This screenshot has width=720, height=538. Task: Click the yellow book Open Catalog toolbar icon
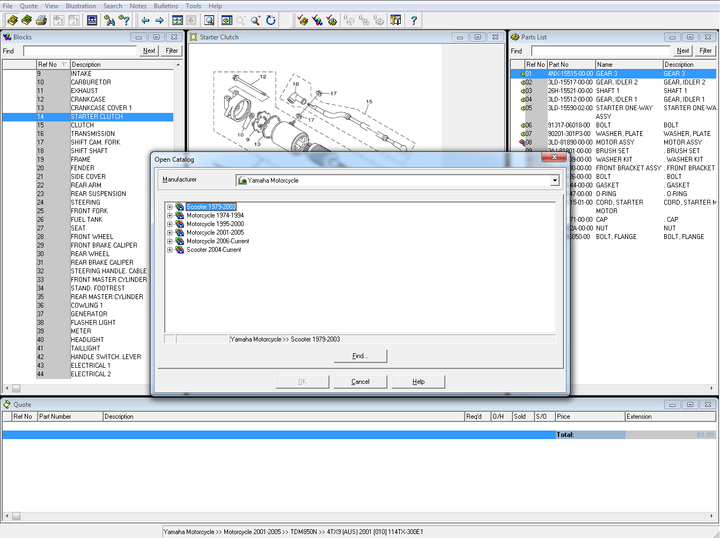(12, 20)
